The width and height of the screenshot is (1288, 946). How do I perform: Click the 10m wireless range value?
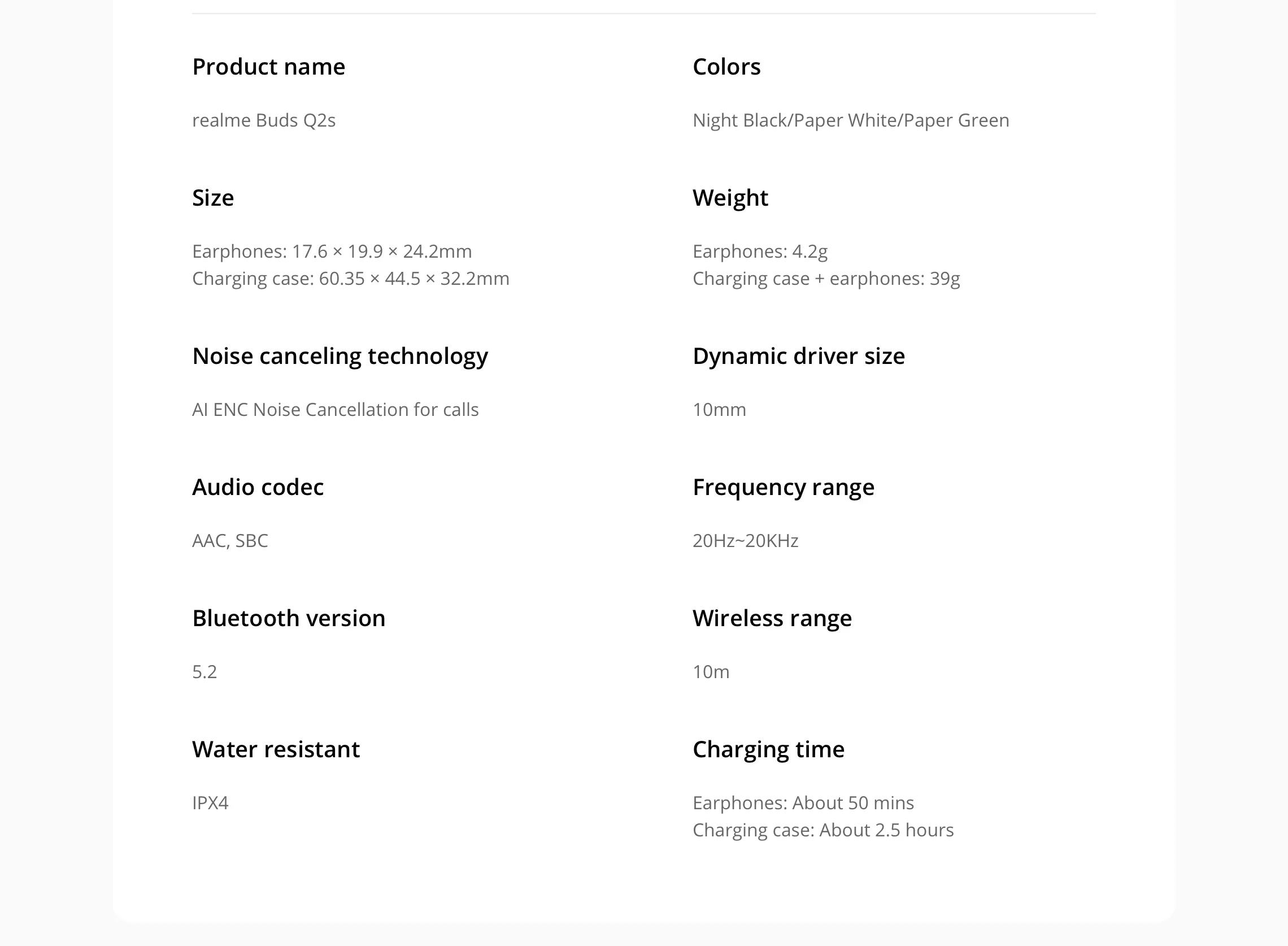pyautogui.click(x=711, y=672)
